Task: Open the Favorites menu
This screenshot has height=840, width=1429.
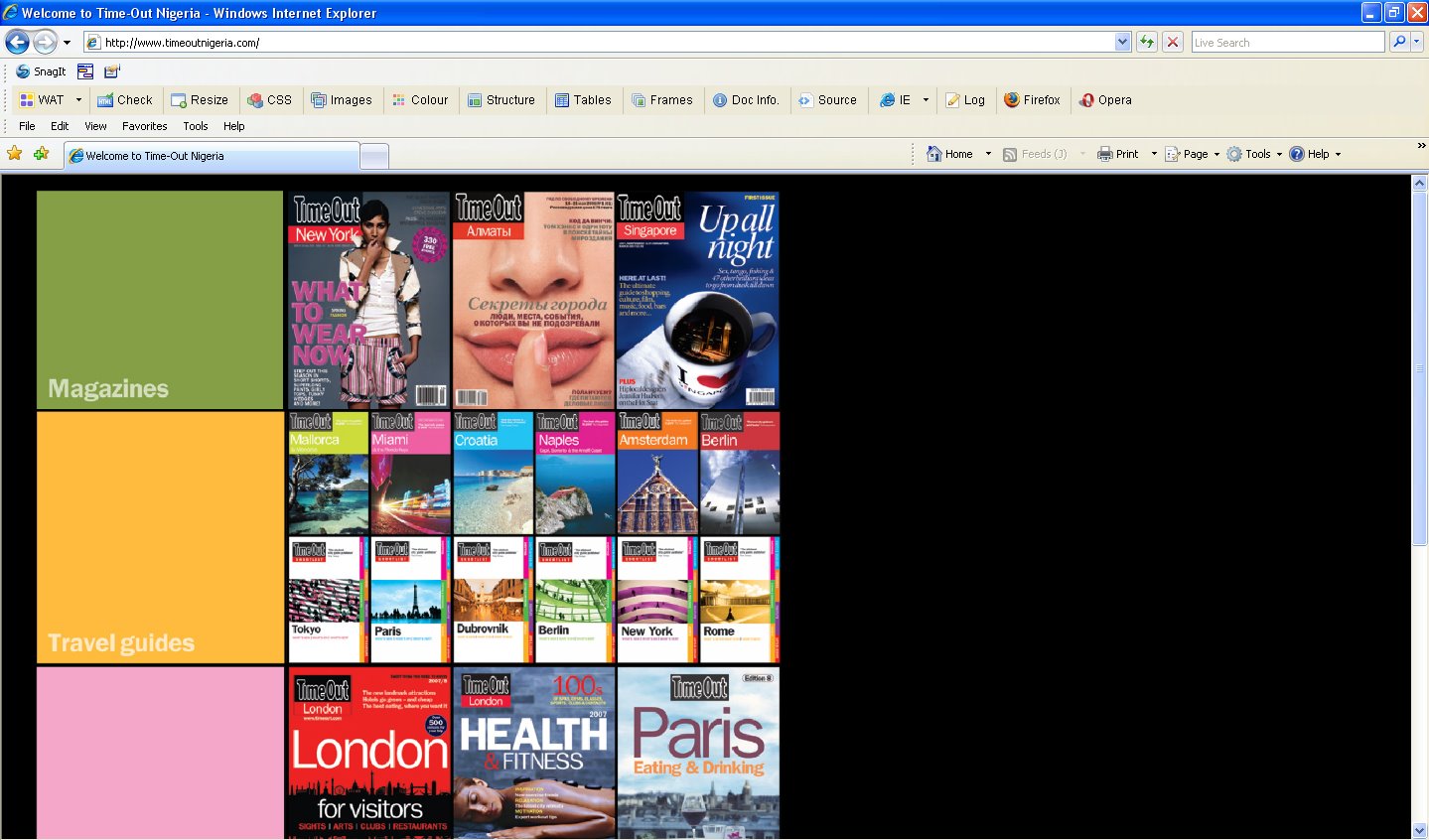Action: tap(145, 126)
